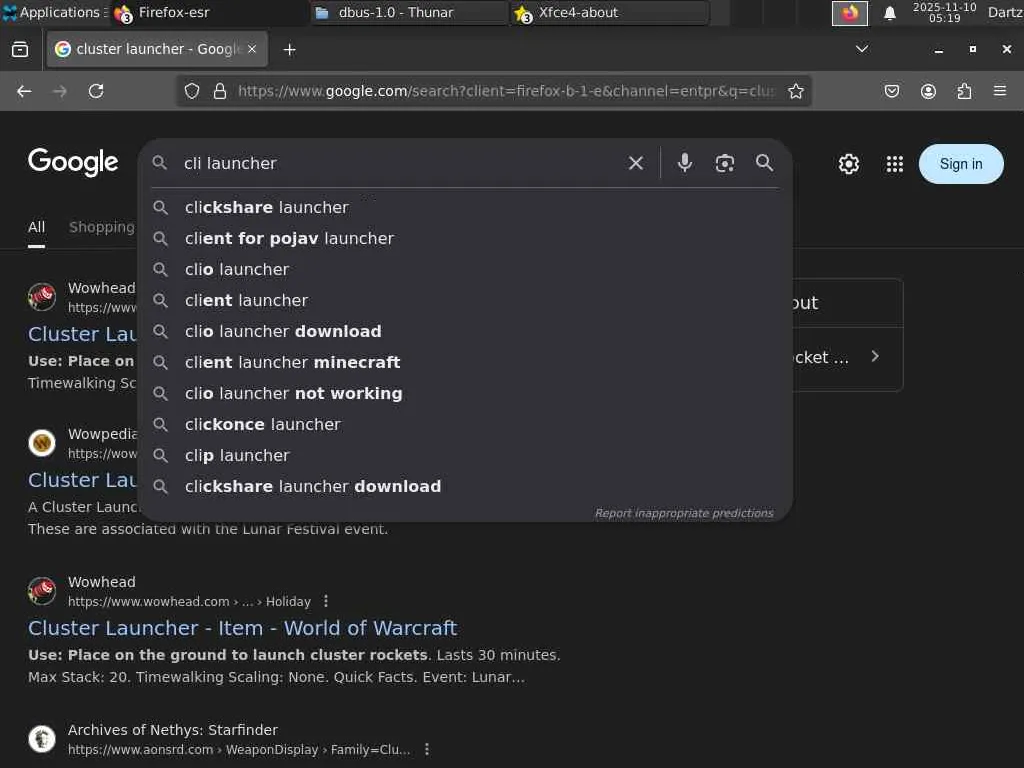Open the Google apps grid
The width and height of the screenshot is (1024, 768).
(x=895, y=164)
